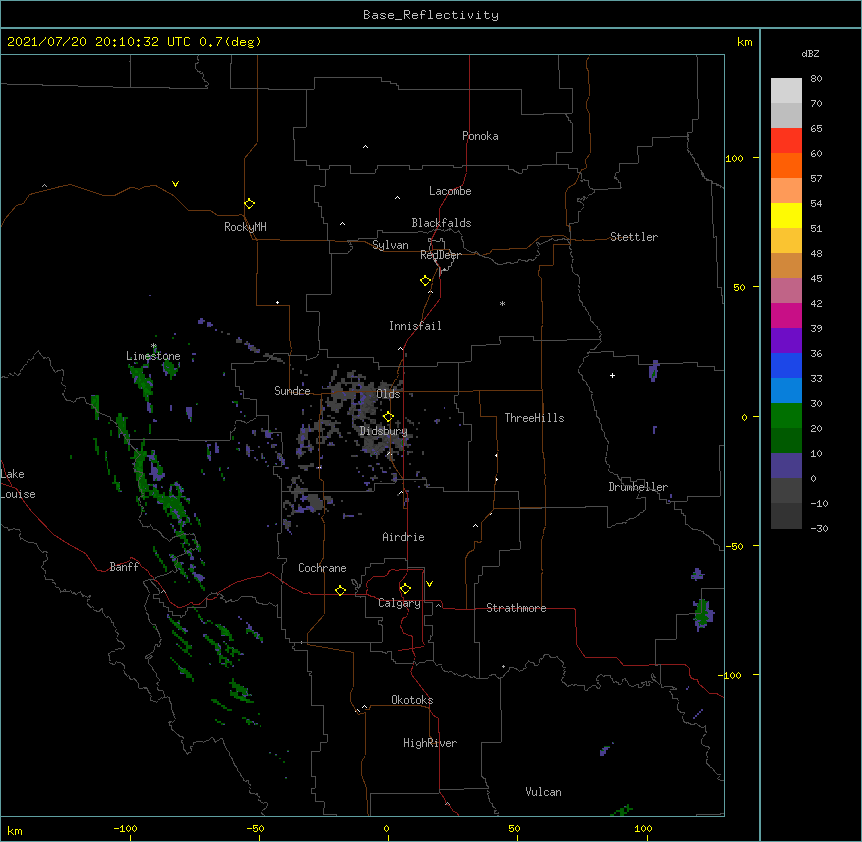Click the Innisfail label
The height and width of the screenshot is (842, 862).
click(415, 326)
